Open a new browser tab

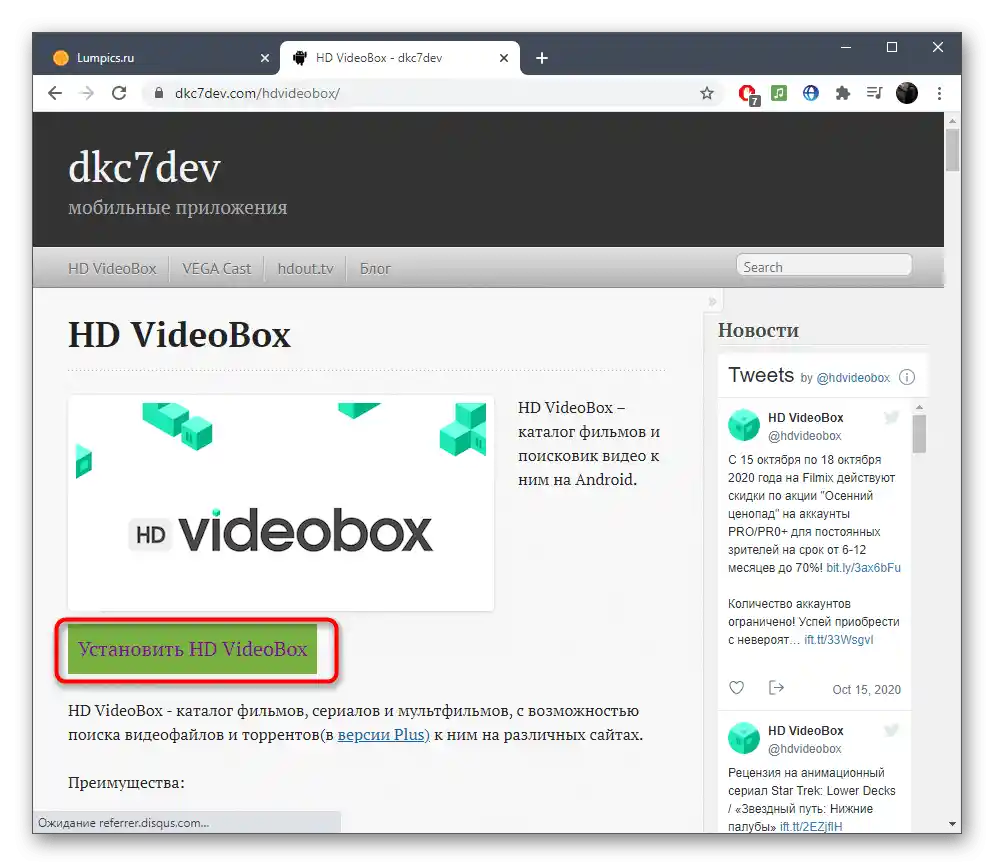541,58
